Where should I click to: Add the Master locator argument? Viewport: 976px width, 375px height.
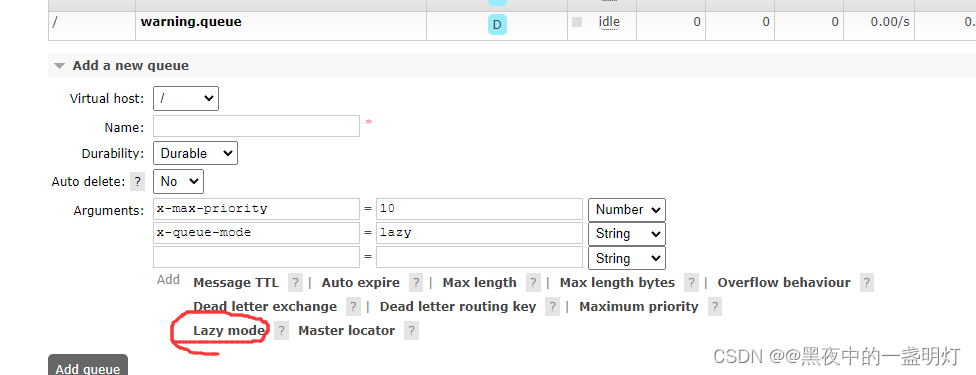click(x=346, y=331)
